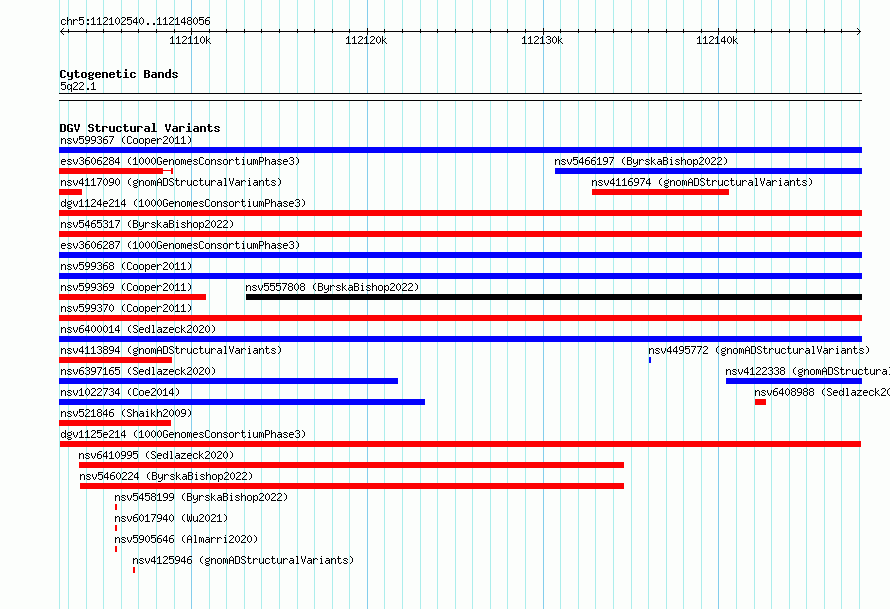Click the blue esv3606287 bar

[460, 255]
